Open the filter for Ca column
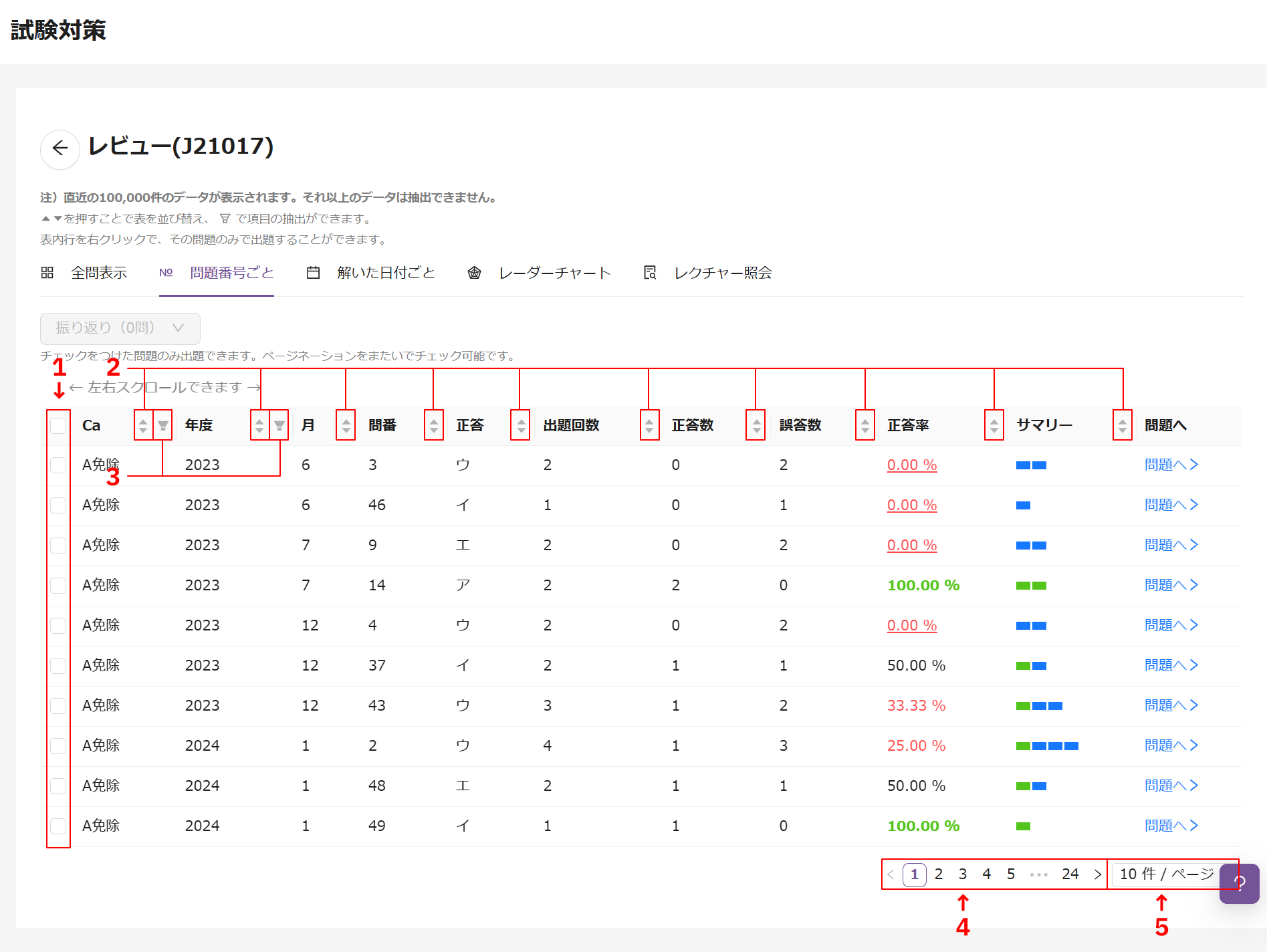The width and height of the screenshot is (1267, 952). tap(162, 425)
